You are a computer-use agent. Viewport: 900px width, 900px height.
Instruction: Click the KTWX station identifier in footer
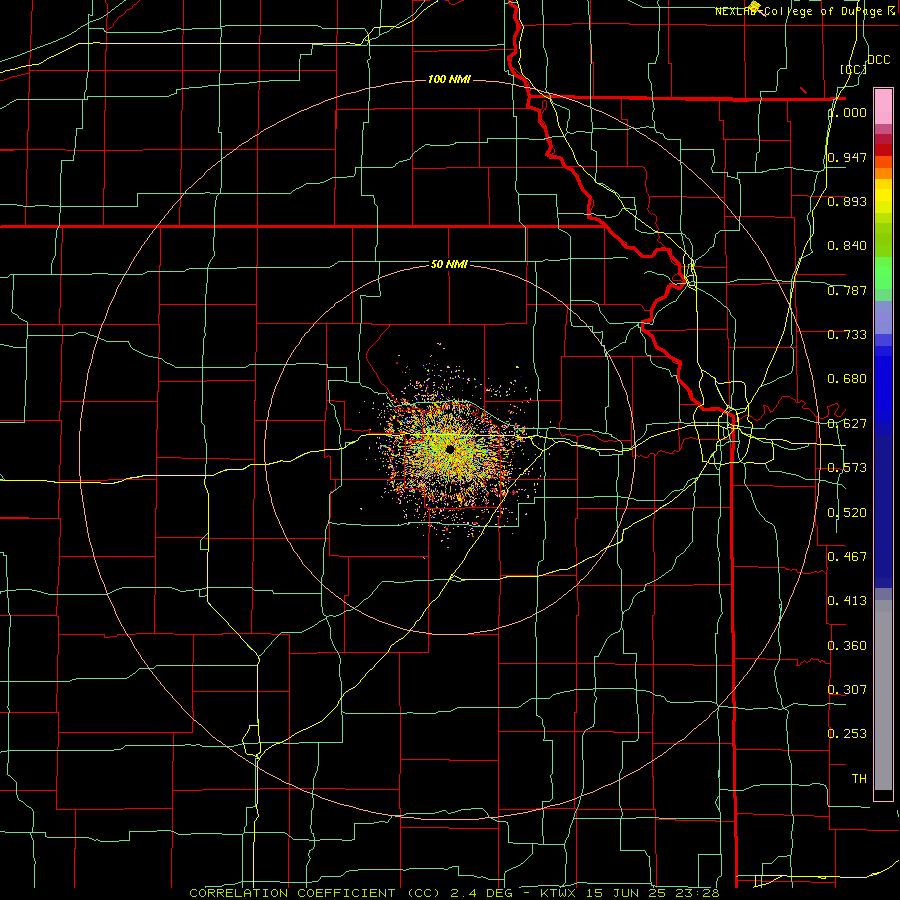pyautogui.click(x=558, y=893)
